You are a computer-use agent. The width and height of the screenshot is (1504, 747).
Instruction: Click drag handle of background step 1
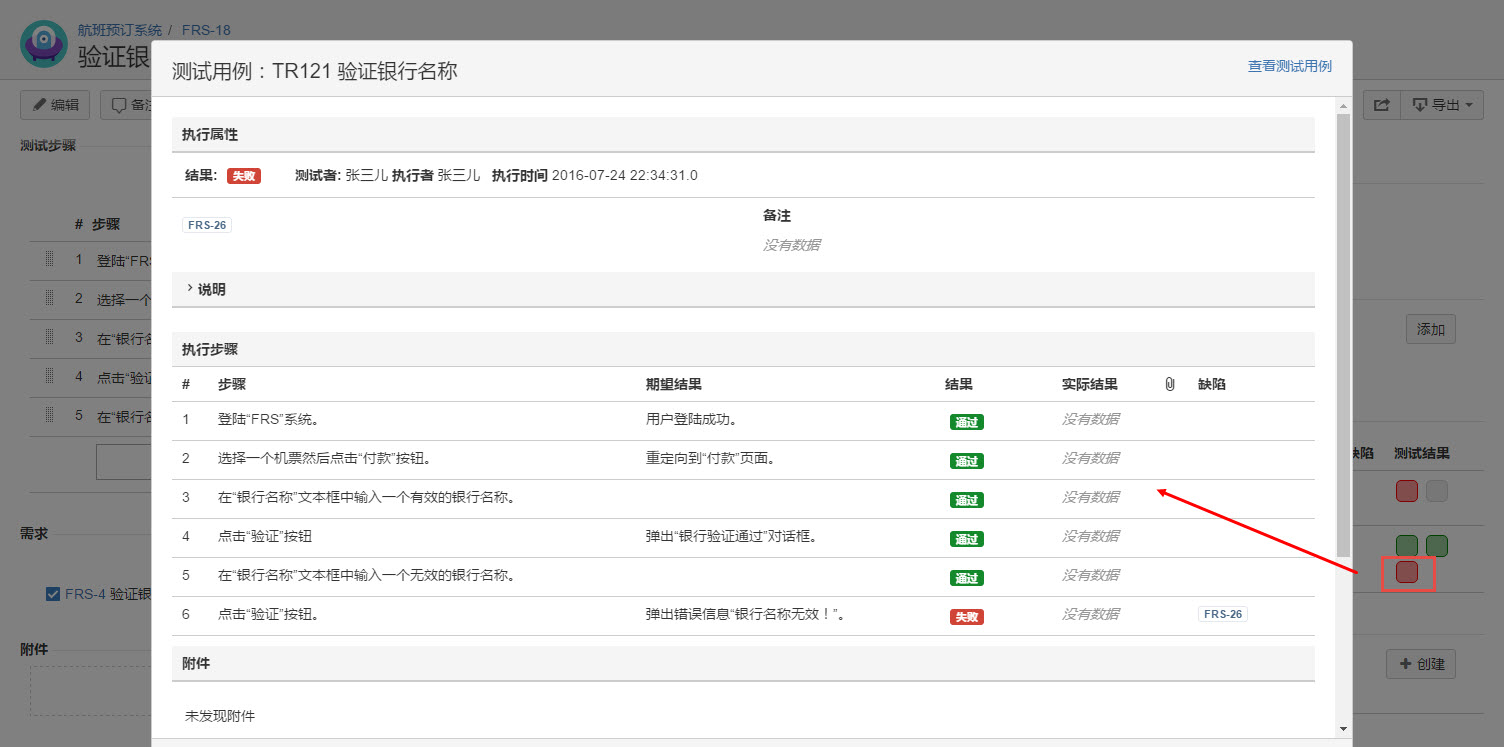coord(49,259)
